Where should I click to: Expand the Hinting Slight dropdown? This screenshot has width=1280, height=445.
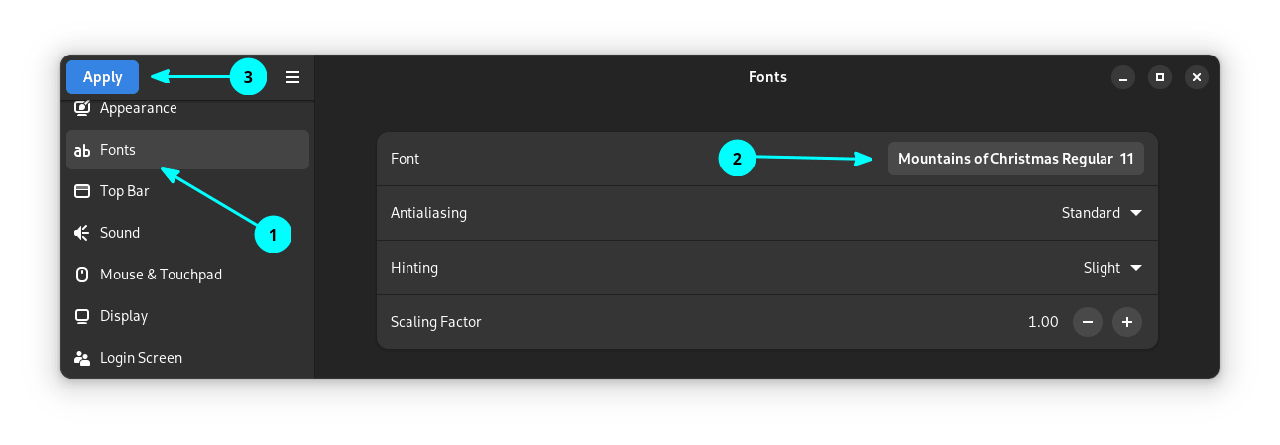(1112, 268)
